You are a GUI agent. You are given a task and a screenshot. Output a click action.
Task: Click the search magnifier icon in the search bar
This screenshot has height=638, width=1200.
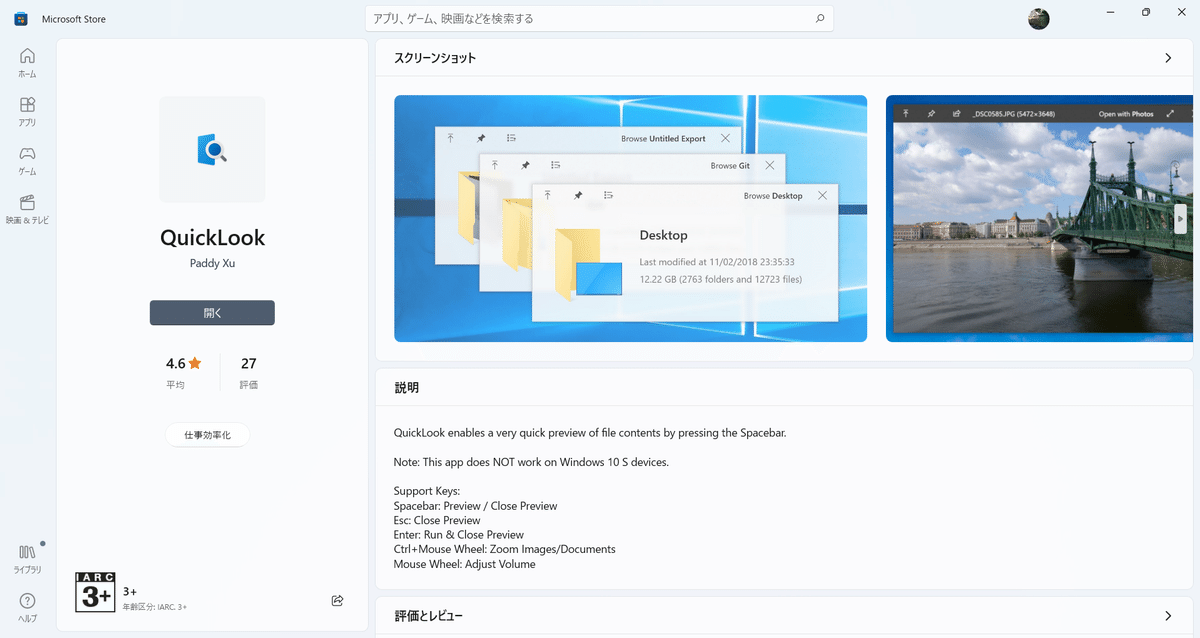(819, 18)
